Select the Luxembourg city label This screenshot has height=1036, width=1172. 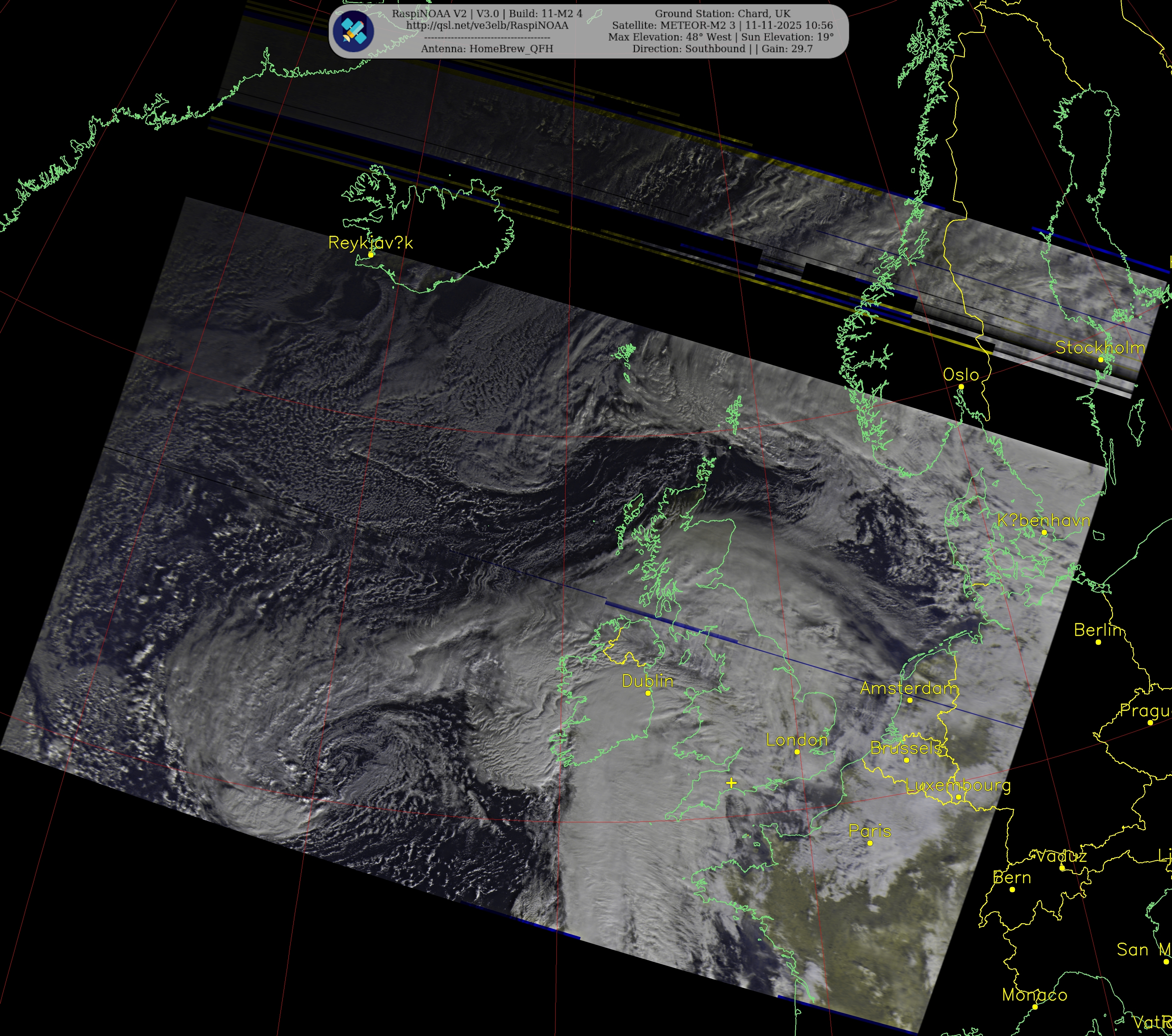(957, 786)
